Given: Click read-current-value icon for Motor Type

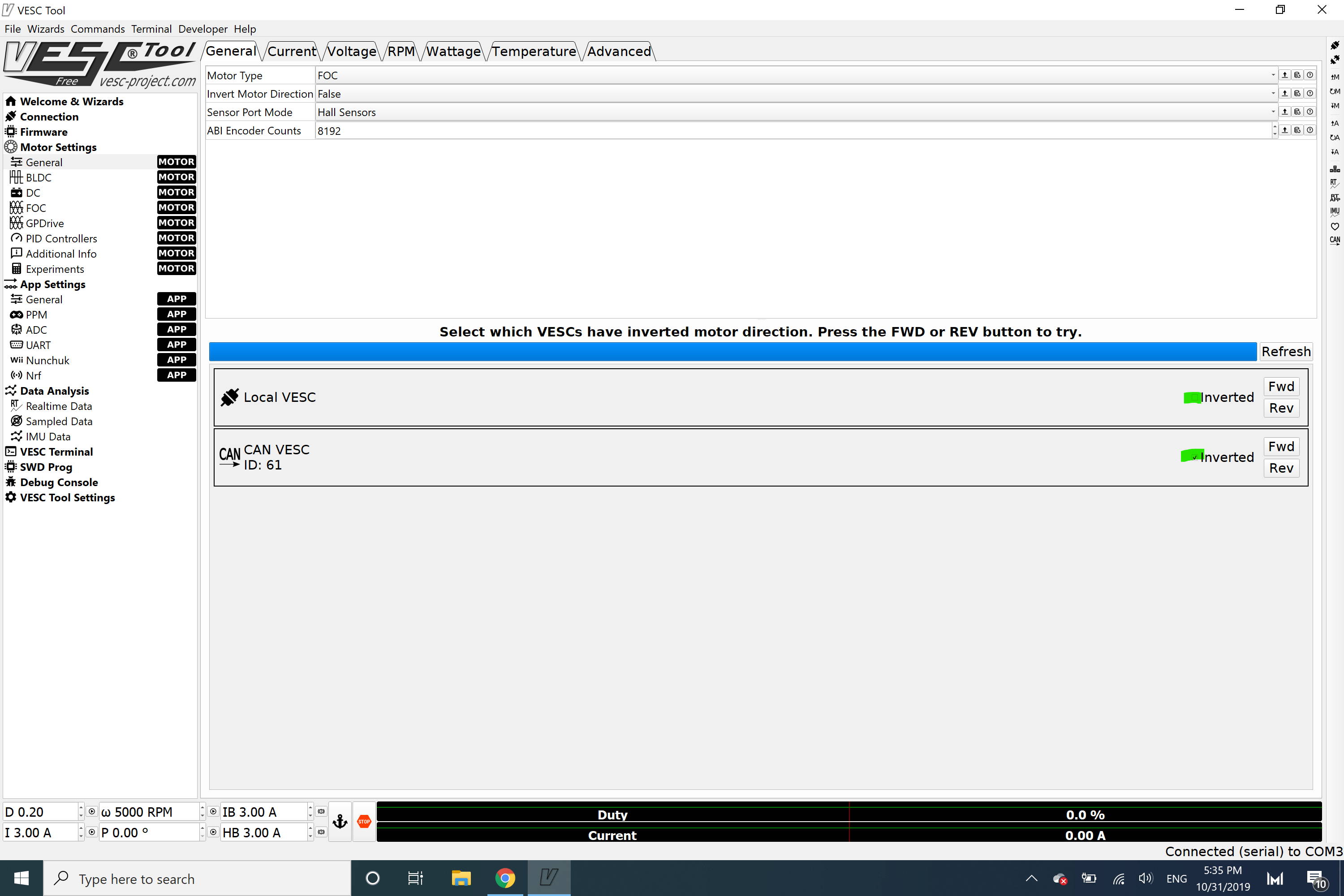Looking at the screenshot, I should [1284, 75].
